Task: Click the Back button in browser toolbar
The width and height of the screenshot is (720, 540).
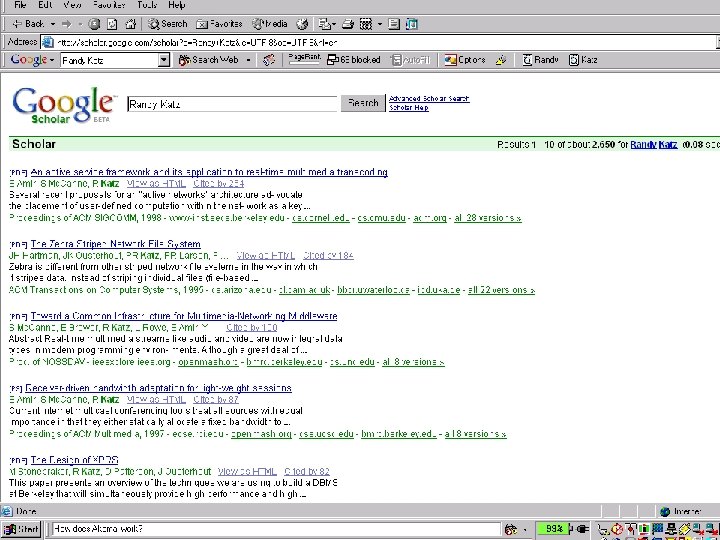Action: point(28,24)
